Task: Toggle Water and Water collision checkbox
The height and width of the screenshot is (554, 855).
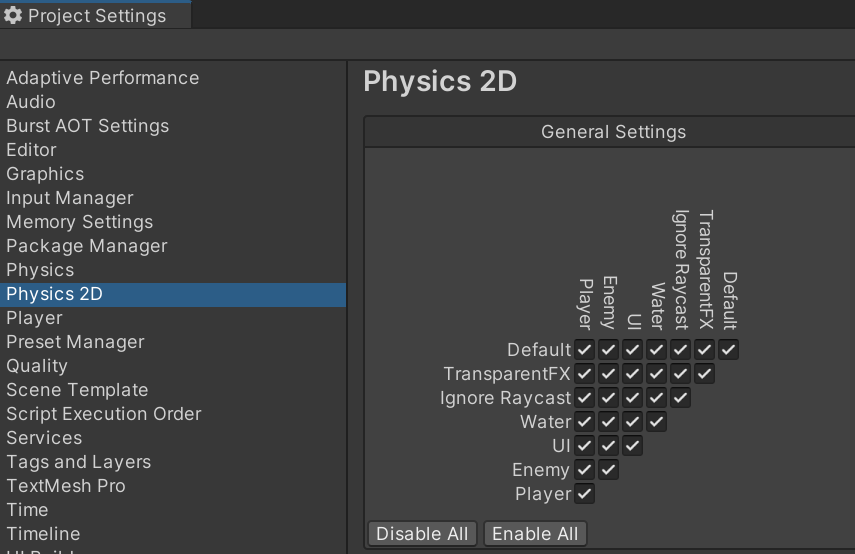Action: point(657,422)
